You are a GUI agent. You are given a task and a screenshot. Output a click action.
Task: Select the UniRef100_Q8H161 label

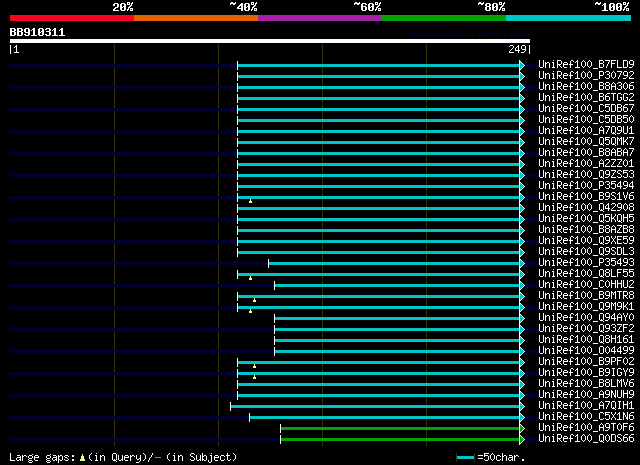tap(586, 340)
